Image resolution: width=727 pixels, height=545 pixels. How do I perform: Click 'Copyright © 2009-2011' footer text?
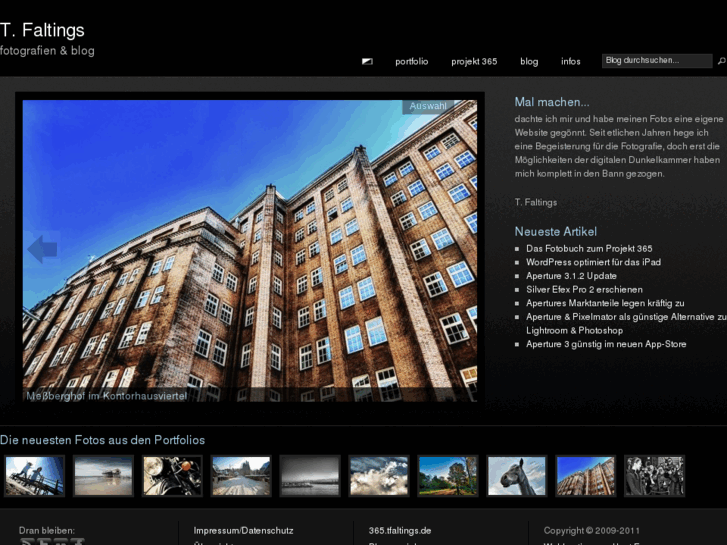click(x=592, y=531)
